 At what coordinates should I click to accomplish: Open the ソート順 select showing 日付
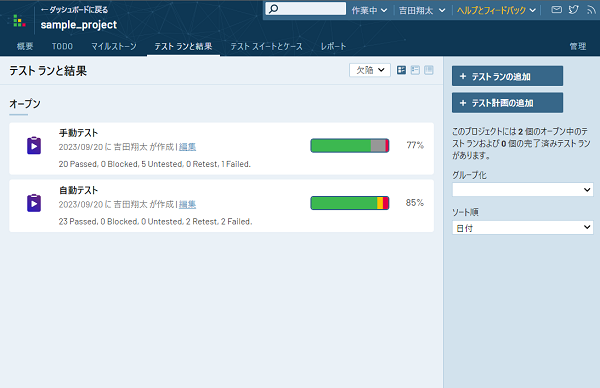pos(522,228)
